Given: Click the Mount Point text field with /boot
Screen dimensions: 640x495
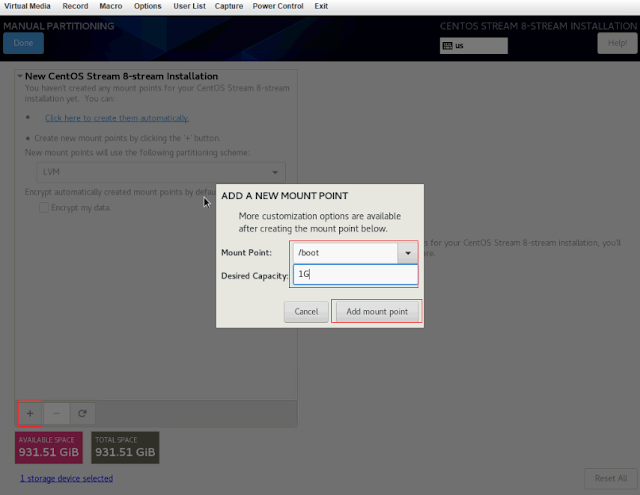Looking at the screenshot, I should click(345, 253).
